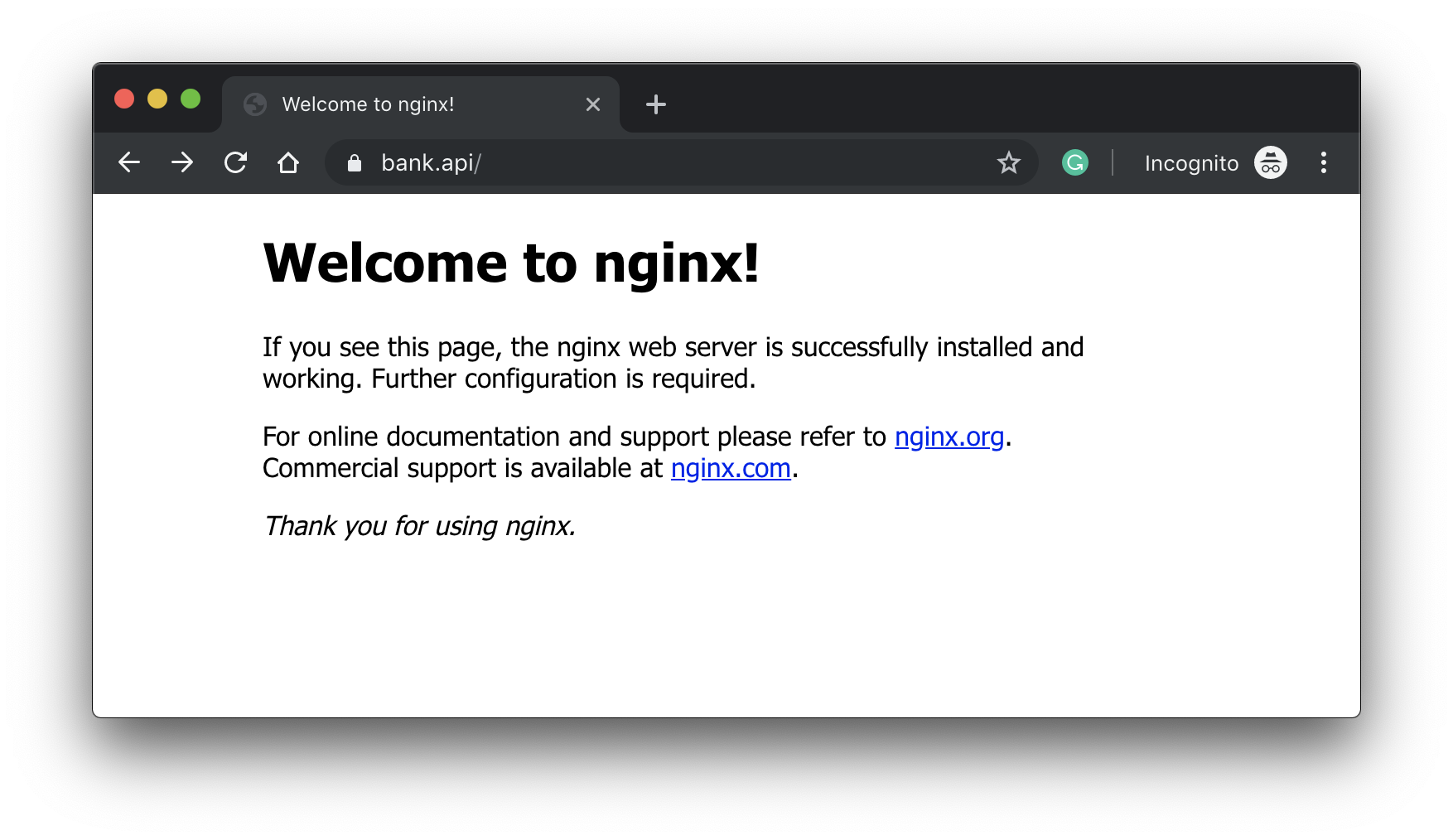Open the browser home page
Viewport: 1453px width, 840px height.
(x=288, y=162)
